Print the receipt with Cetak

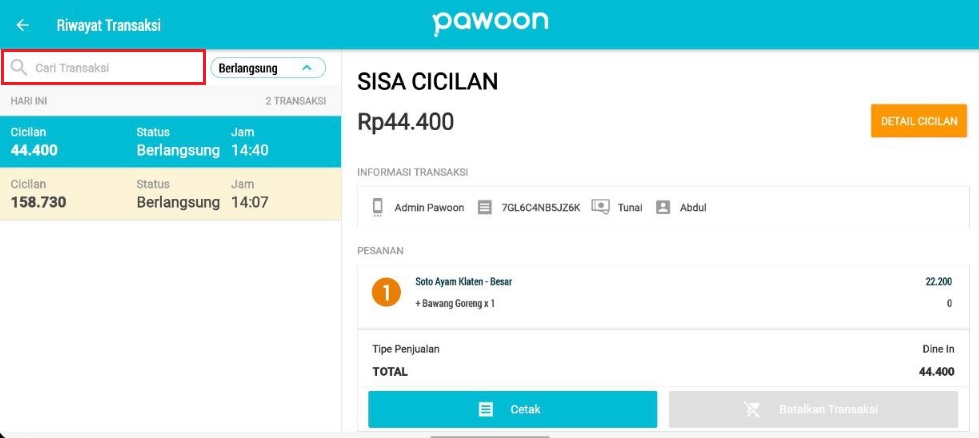pos(512,409)
